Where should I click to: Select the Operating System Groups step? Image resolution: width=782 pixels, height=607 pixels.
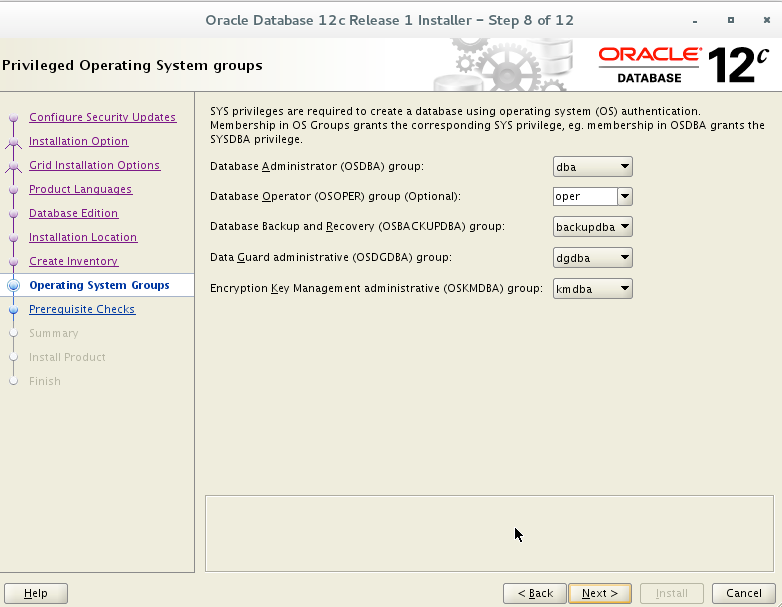coord(99,285)
